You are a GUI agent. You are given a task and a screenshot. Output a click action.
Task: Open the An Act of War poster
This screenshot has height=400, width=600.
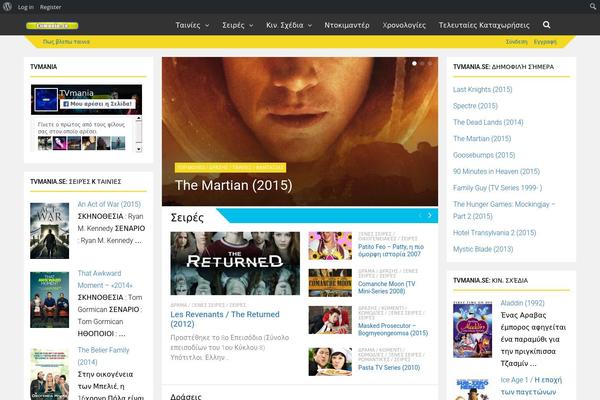(49, 231)
